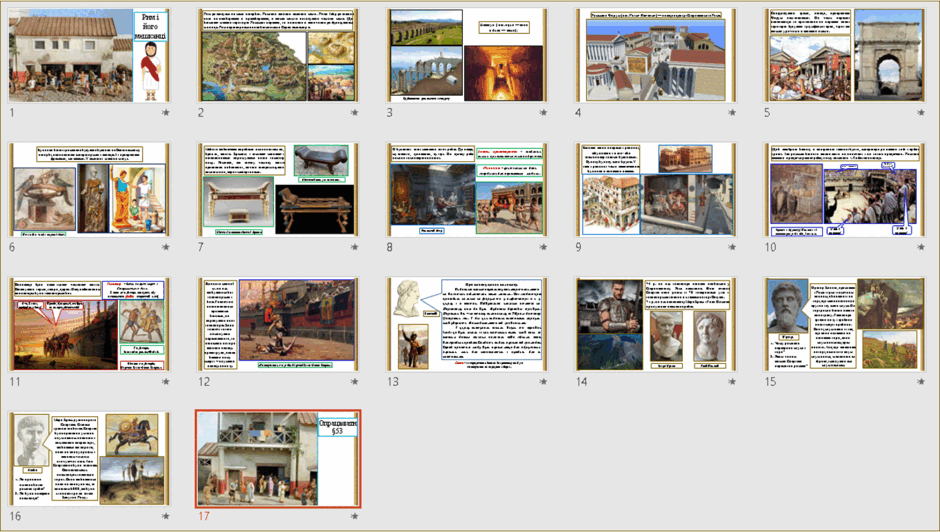
Task: Click animation star icon under slide 15
Action: (x=921, y=381)
